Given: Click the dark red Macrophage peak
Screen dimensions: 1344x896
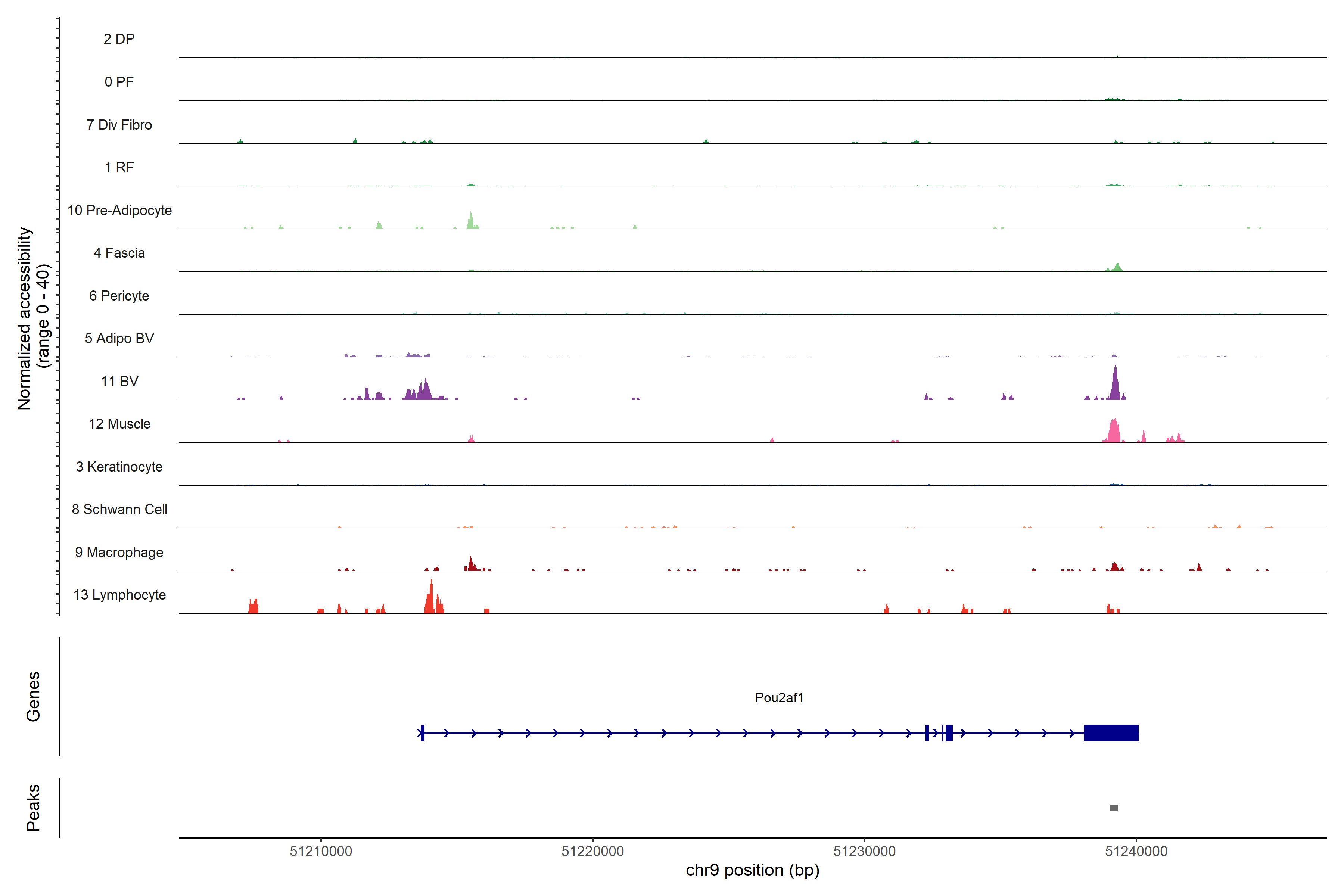Looking at the screenshot, I should pos(471,564).
